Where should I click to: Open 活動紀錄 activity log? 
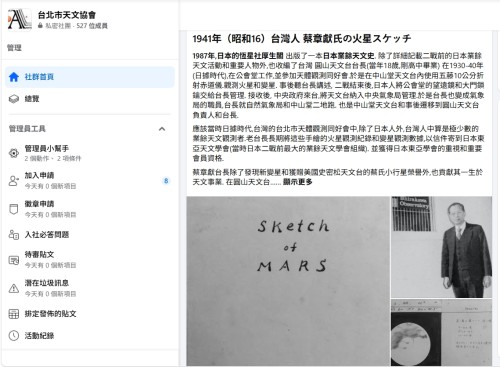click(90, 335)
